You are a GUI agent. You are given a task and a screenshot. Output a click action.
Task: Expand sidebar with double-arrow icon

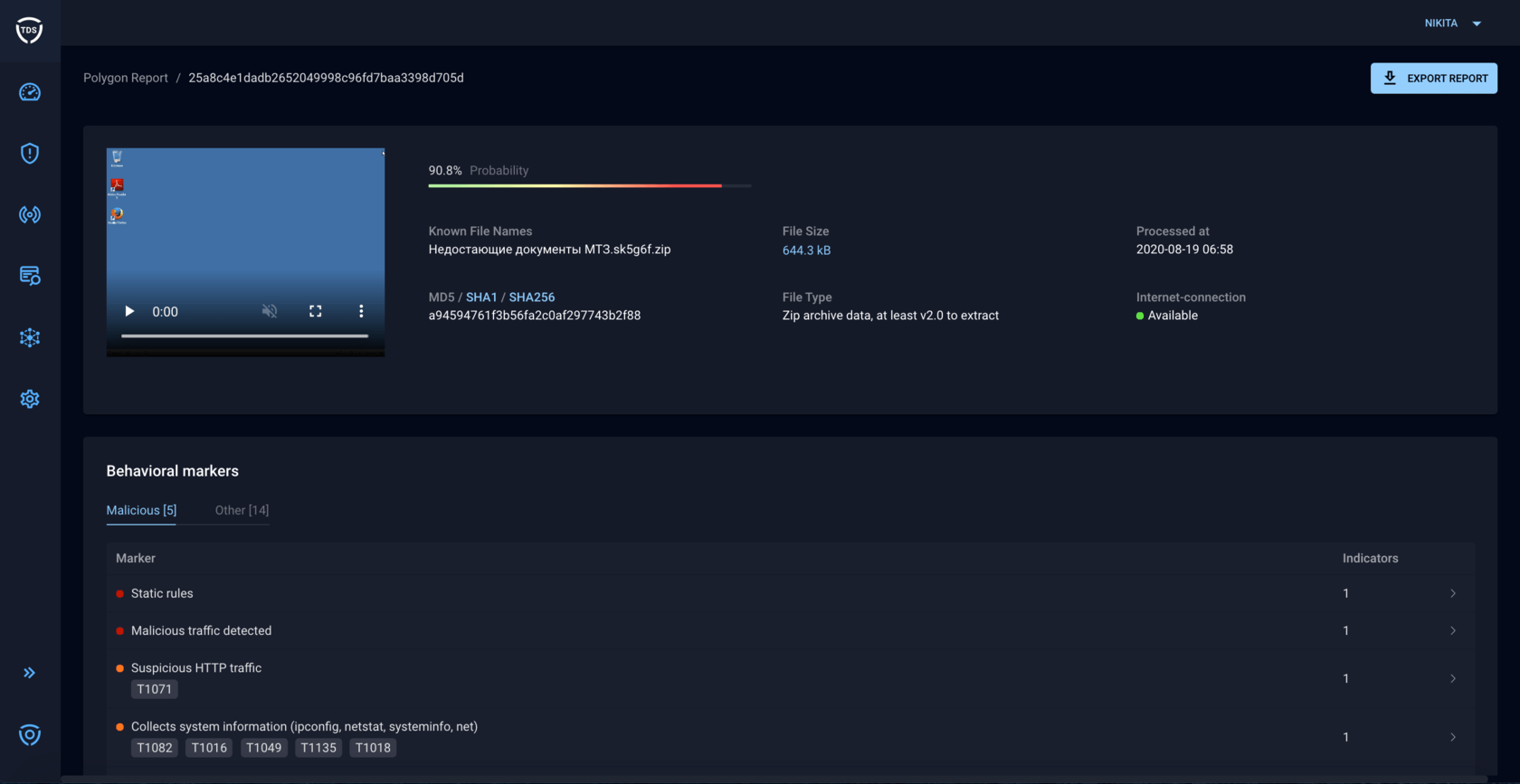pos(30,673)
